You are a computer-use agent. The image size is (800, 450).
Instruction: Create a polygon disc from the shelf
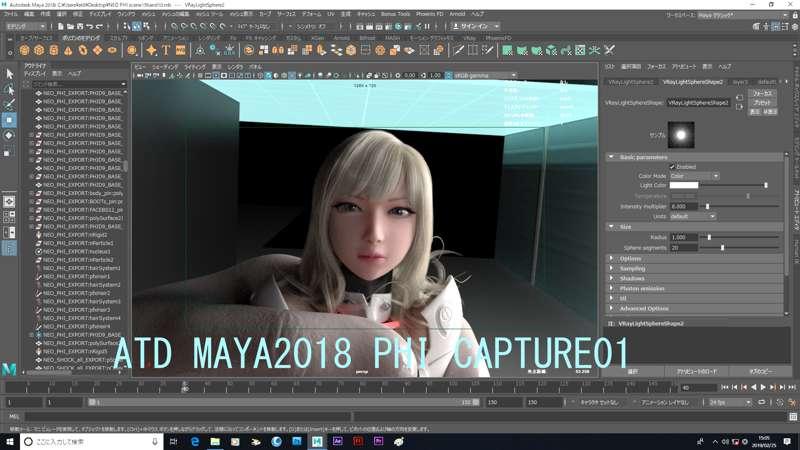point(112,50)
